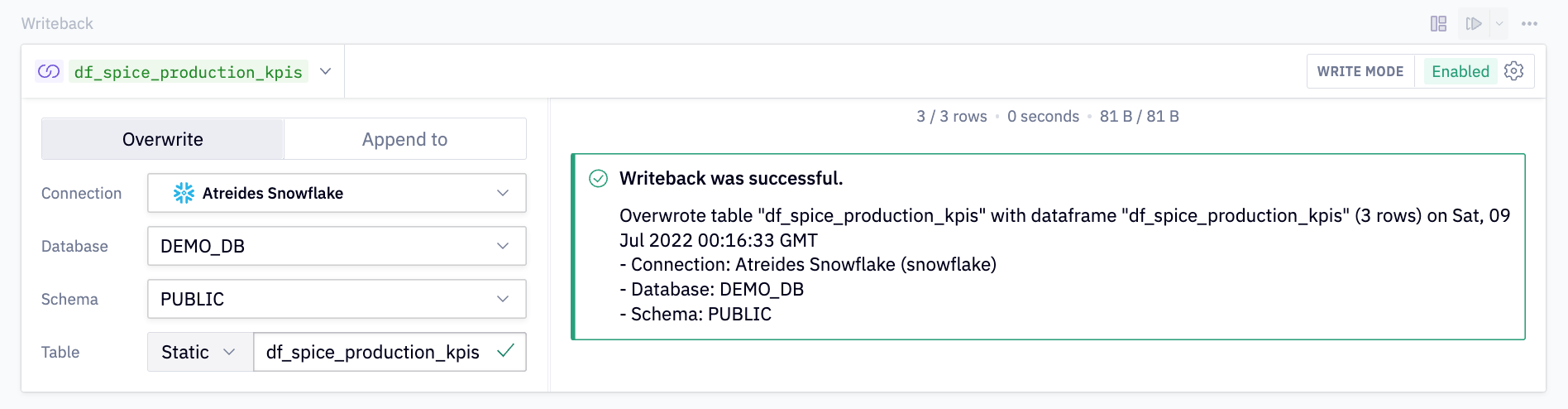Open the cell layout view icon
The height and width of the screenshot is (409, 1568).
pyautogui.click(x=1438, y=24)
